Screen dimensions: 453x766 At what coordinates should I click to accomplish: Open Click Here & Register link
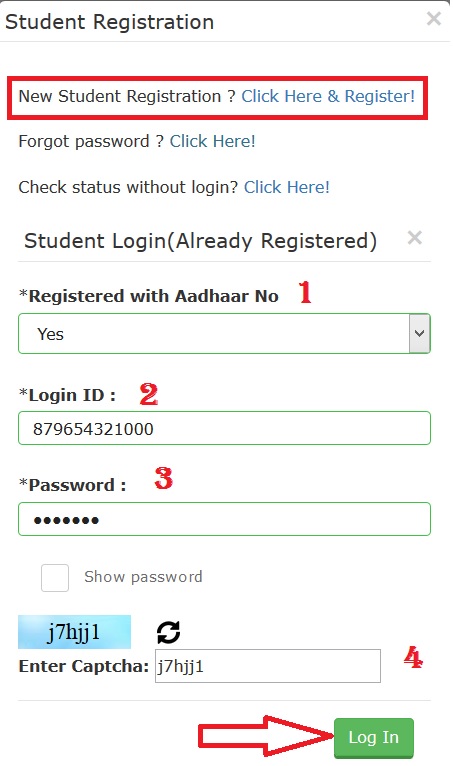[x=328, y=96]
